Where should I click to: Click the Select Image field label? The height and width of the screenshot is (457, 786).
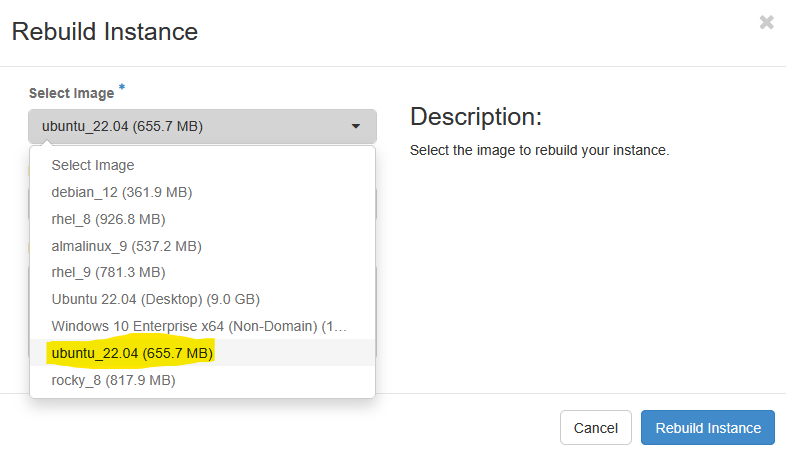pyautogui.click(x=71, y=93)
